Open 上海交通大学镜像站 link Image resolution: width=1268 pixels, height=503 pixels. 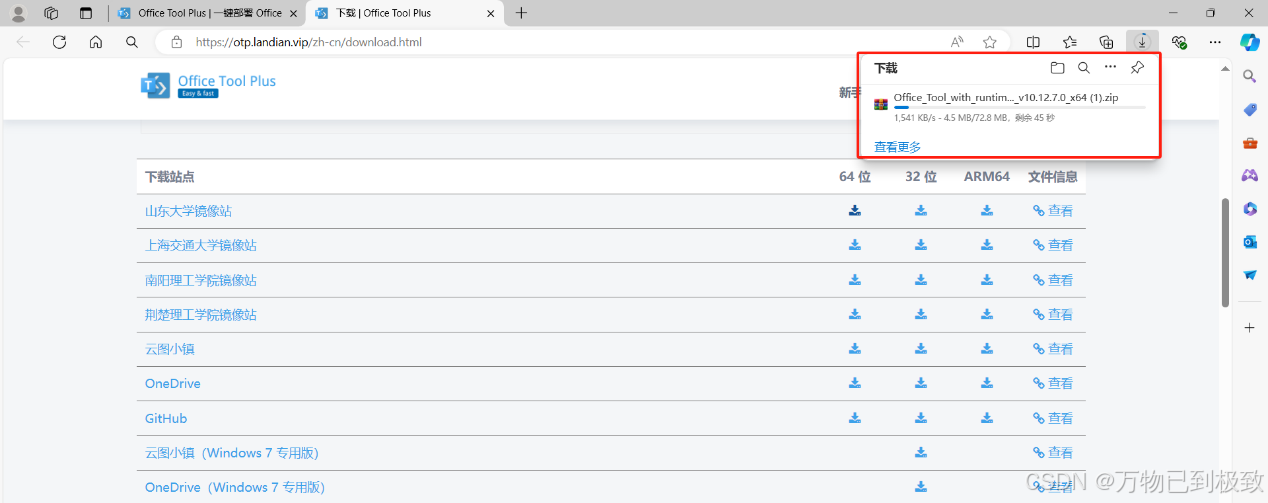click(x=201, y=245)
